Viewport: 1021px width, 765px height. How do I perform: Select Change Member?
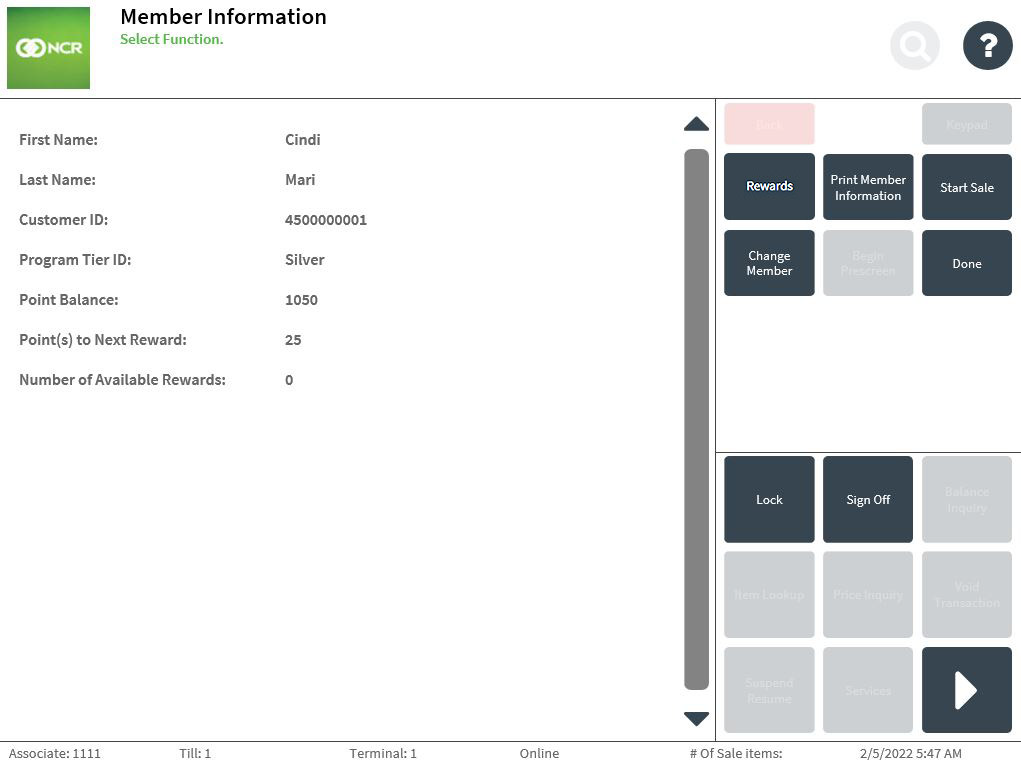point(769,263)
